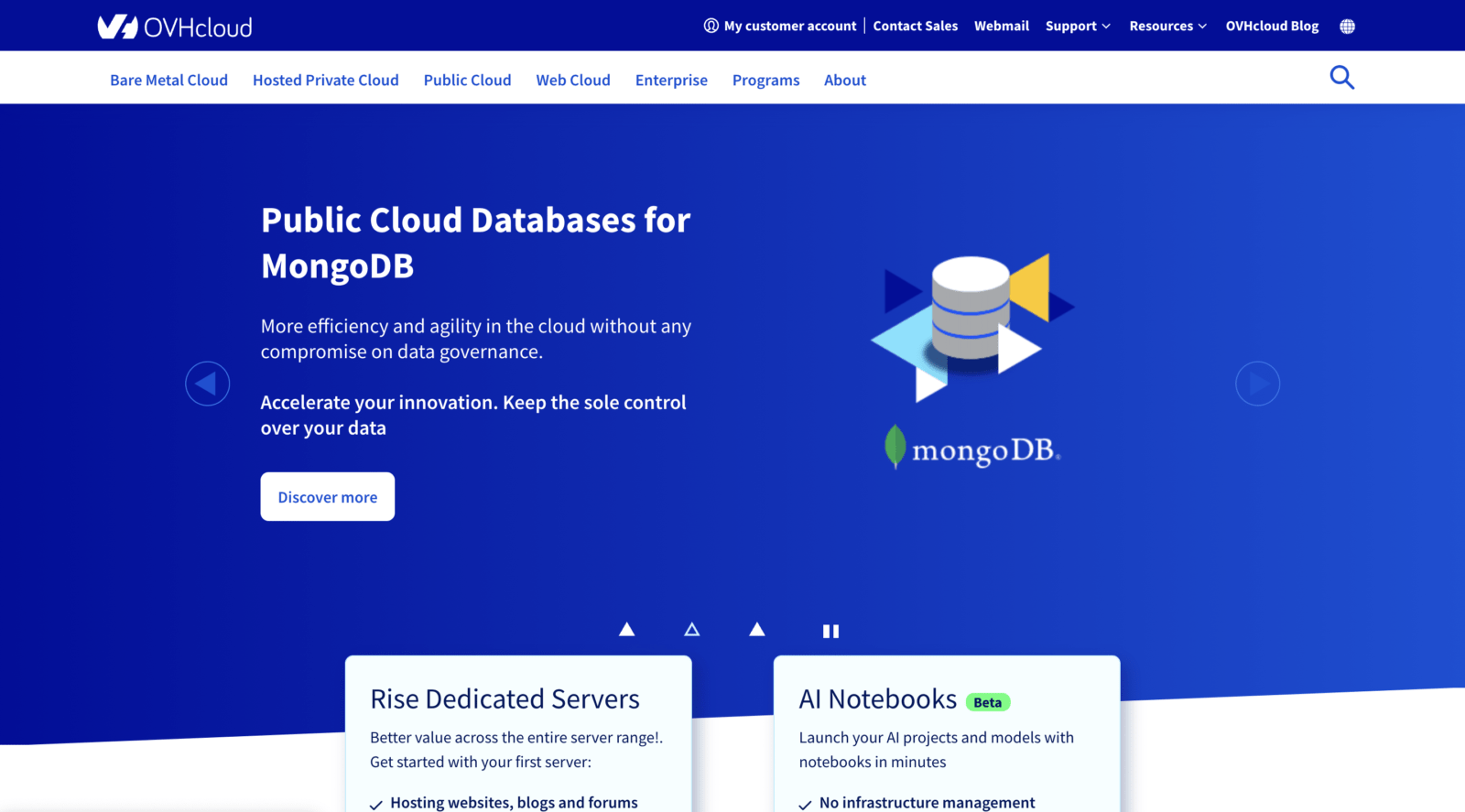
Task: Click the My customer account link
Action: (780, 26)
